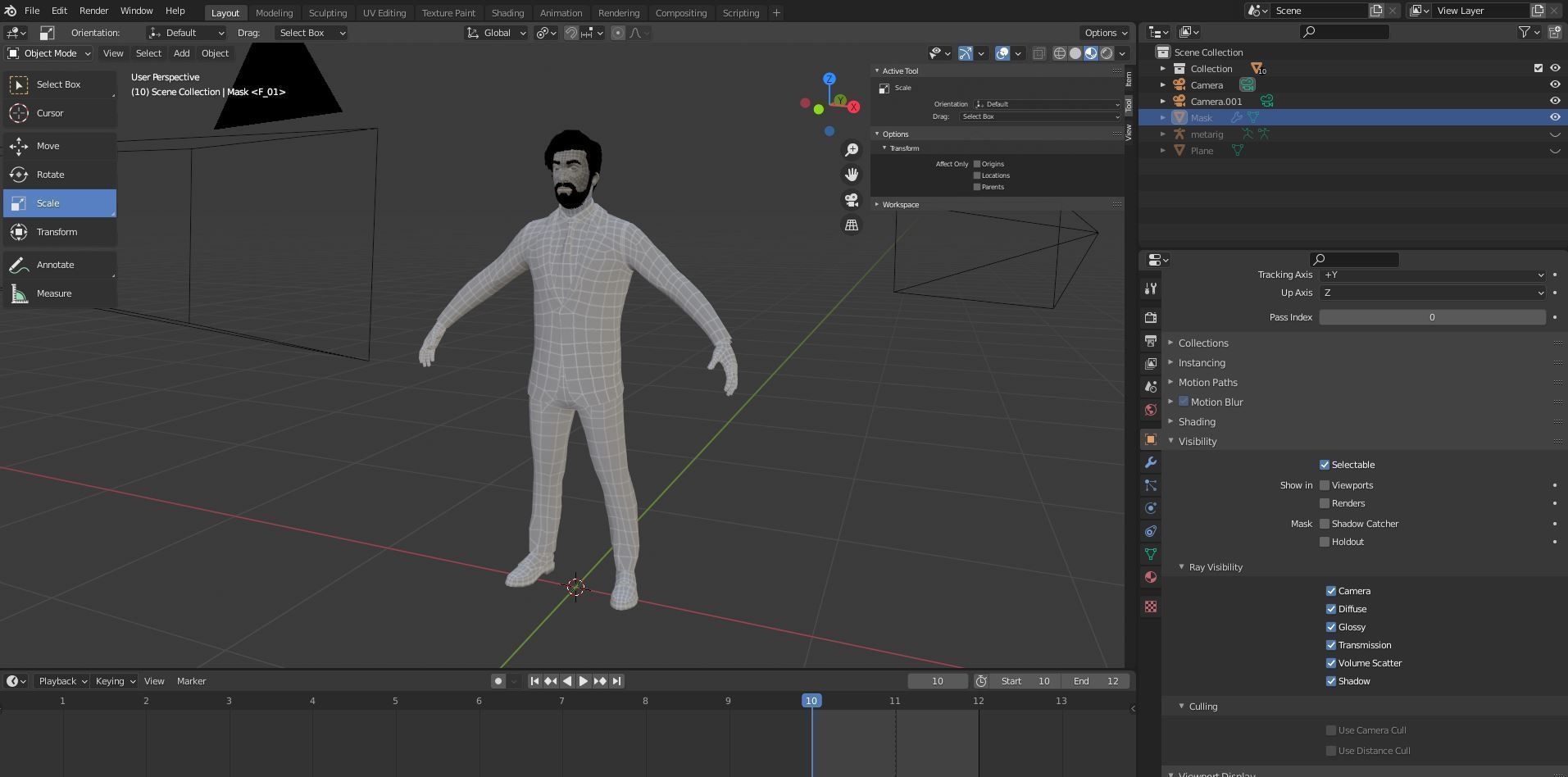Toggle Affect Only Origins checkbox
This screenshot has width=1568, height=777.
point(976,164)
